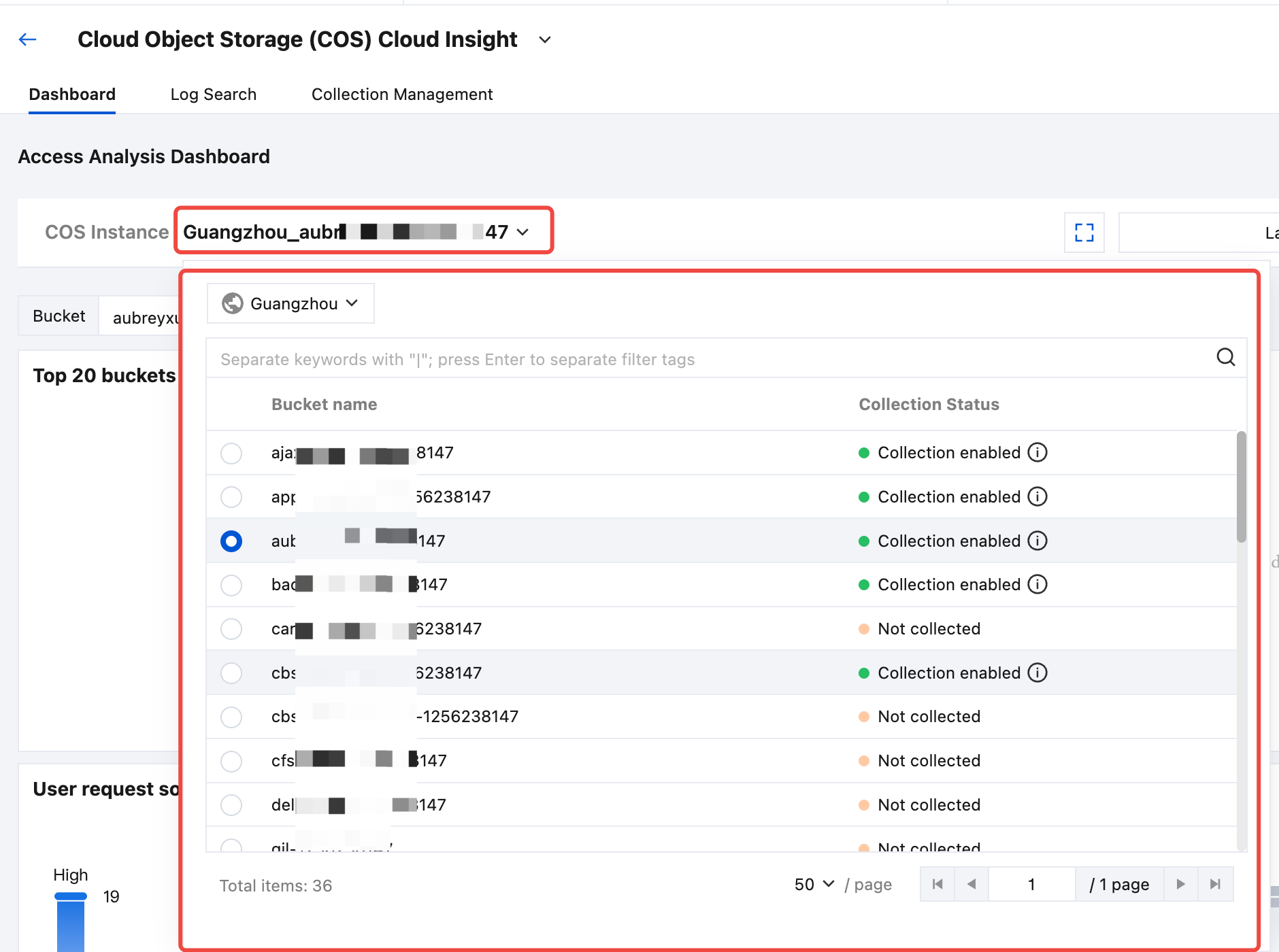Click info icon beside the selected bucket's status
1279x952 pixels.
coord(1037,541)
